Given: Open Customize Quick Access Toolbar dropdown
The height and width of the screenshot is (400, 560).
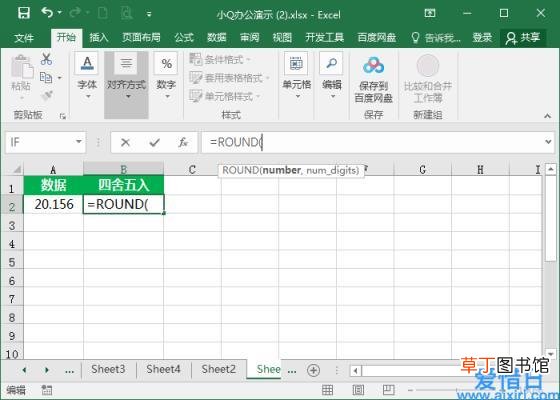Looking at the screenshot, I should [149, 14].
